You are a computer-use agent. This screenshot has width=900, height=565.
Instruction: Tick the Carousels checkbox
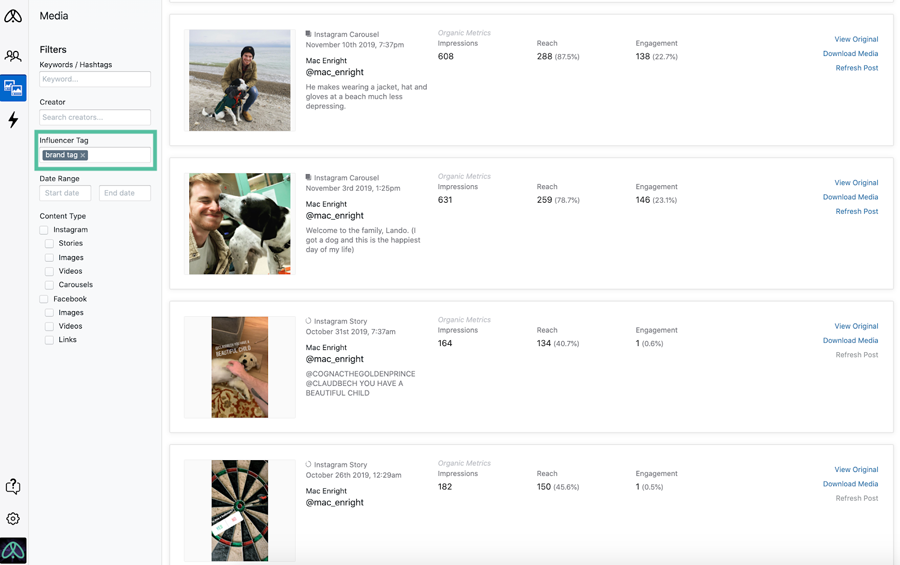(49, 285)
